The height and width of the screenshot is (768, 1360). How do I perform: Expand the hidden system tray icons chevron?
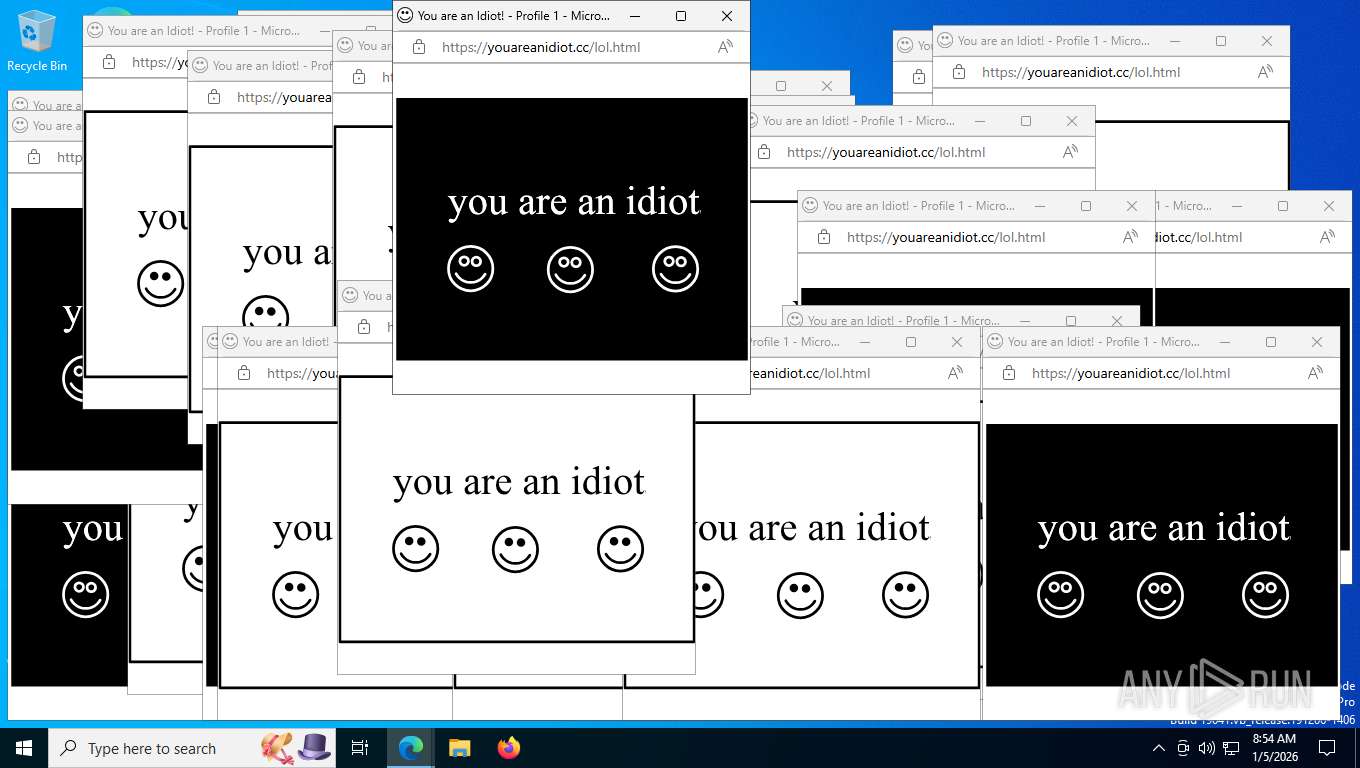click(1159, 748)
